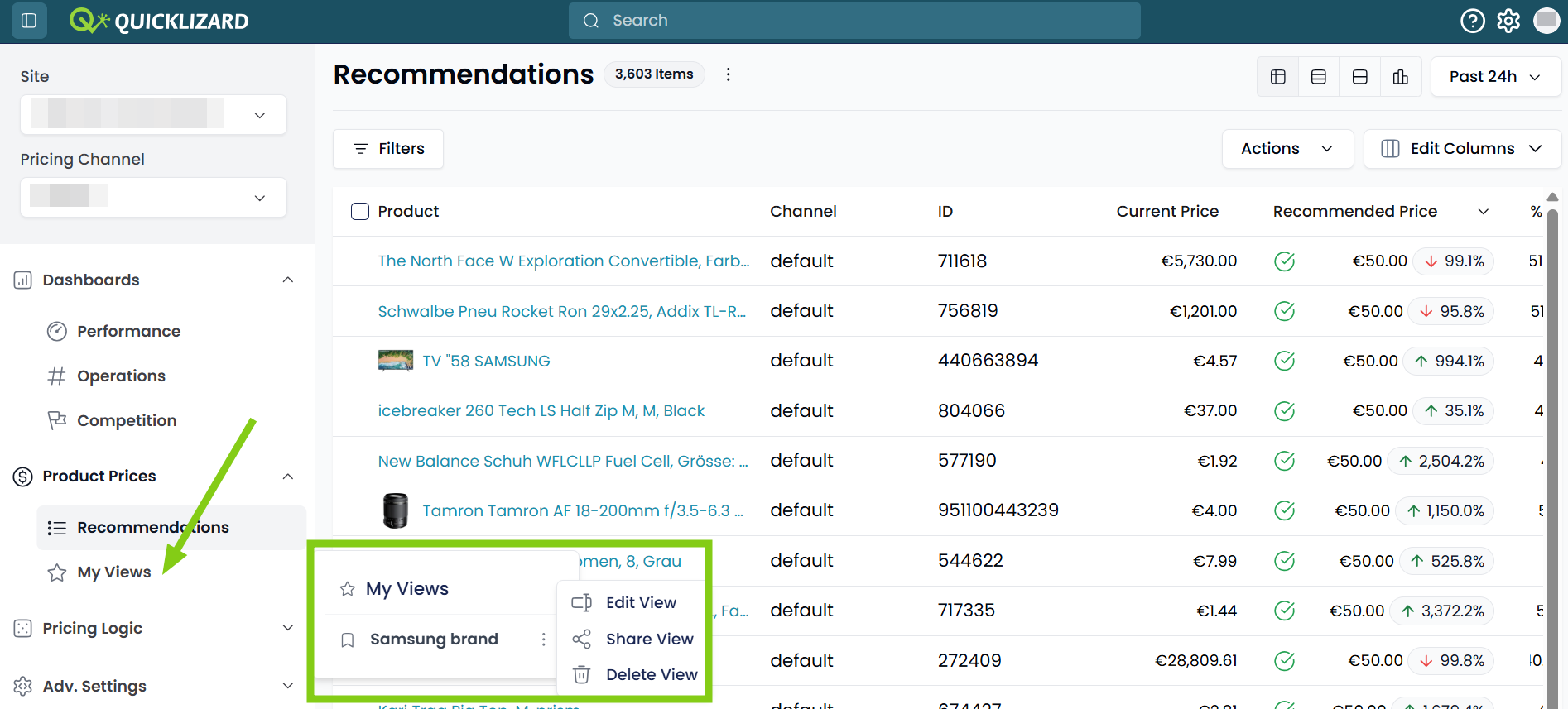Click the 2,504.2% increase badge
This screenshot has height=709, width=1568.
pyautogui.click(x=1441, y=461)
